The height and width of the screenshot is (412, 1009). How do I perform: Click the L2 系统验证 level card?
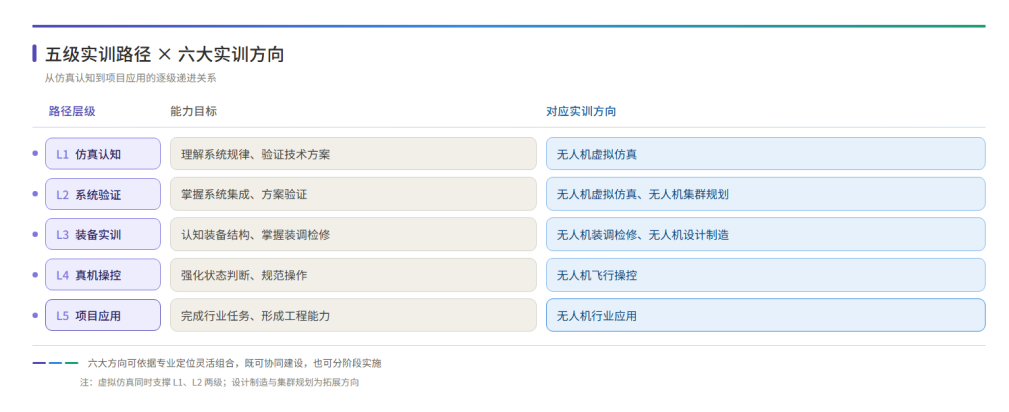pos(103,194)
